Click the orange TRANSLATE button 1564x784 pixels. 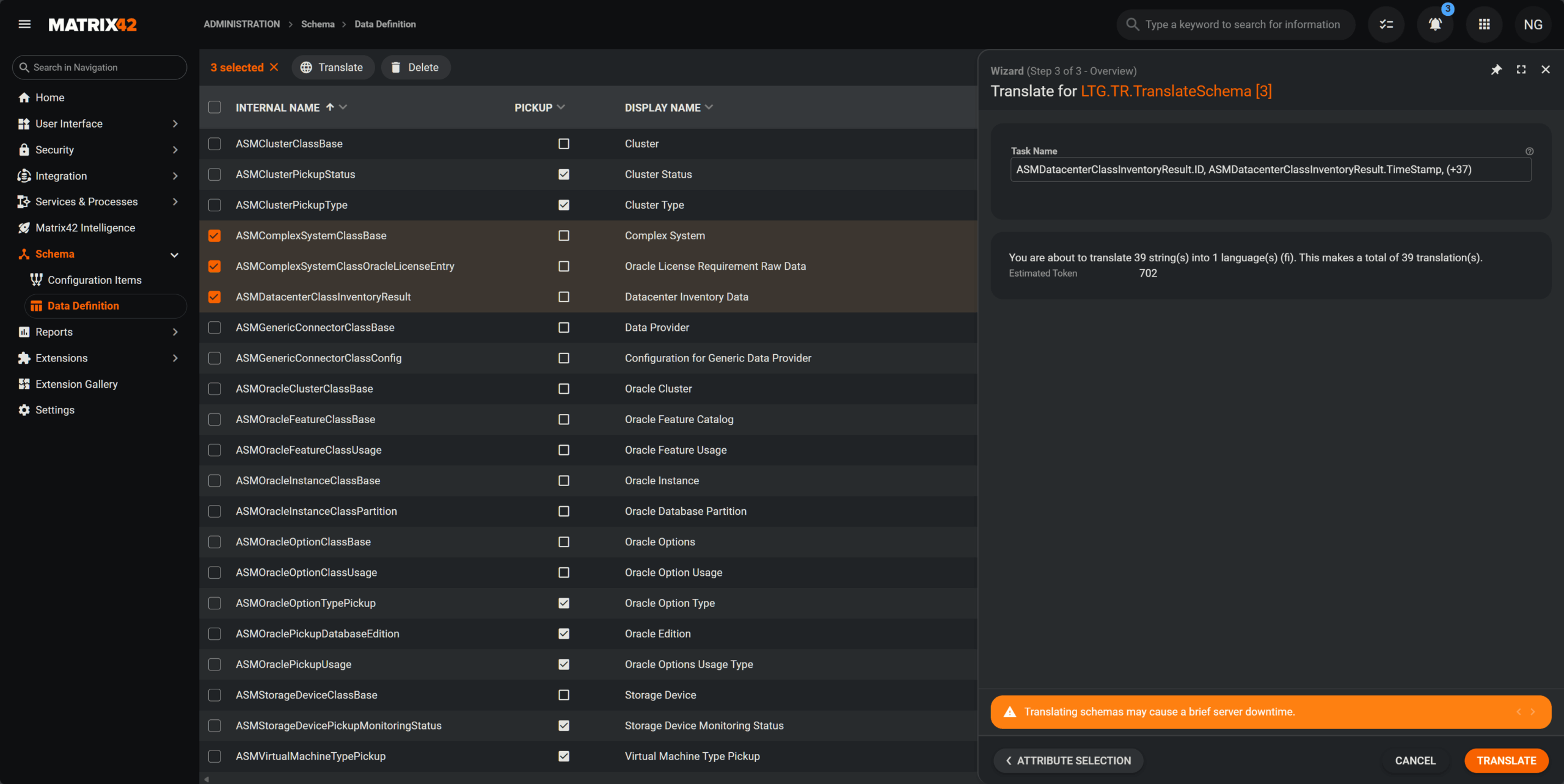coord(1506,761)
